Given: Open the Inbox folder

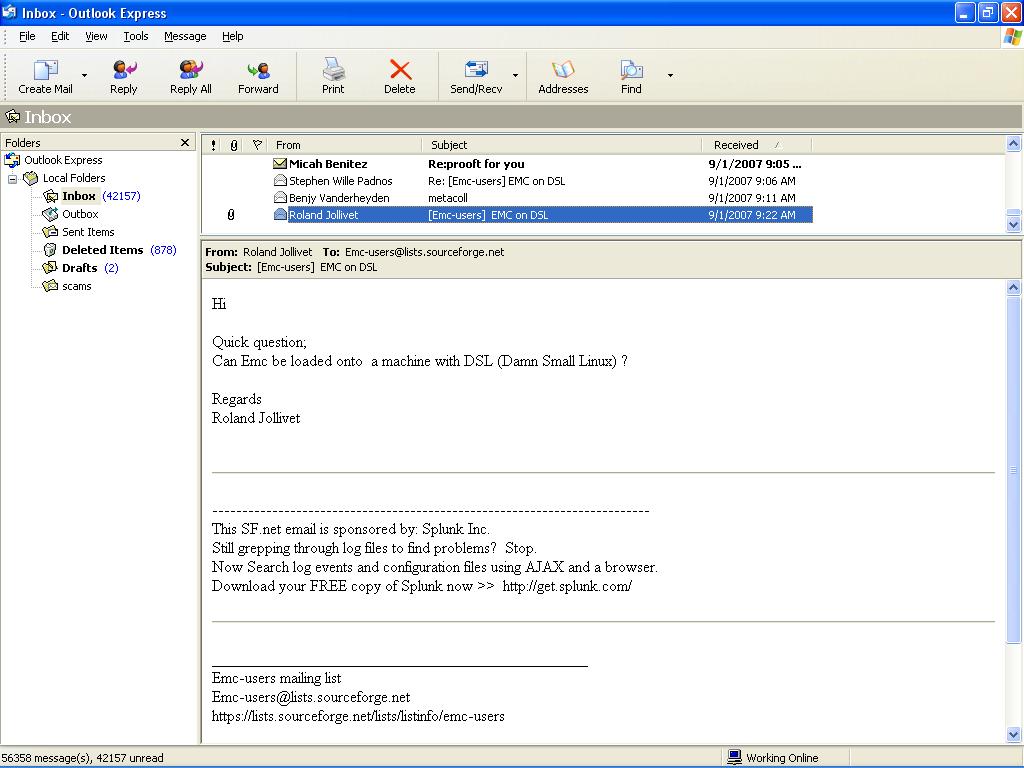Looking at the screenshot, I should point(78,196).
